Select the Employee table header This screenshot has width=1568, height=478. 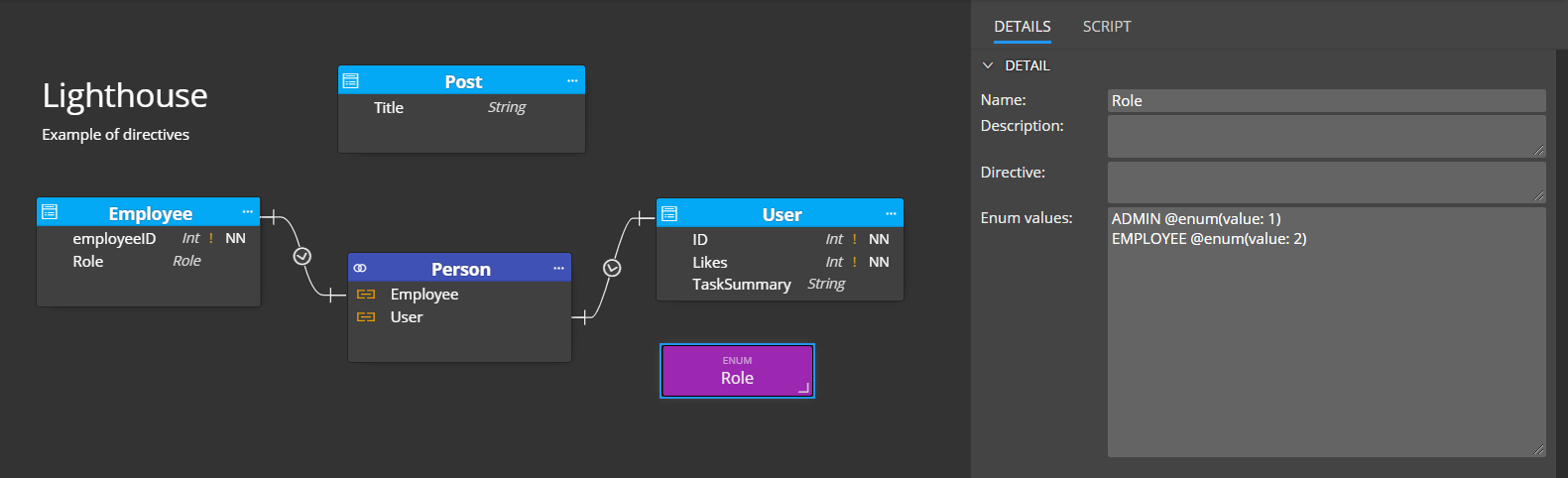149,212
